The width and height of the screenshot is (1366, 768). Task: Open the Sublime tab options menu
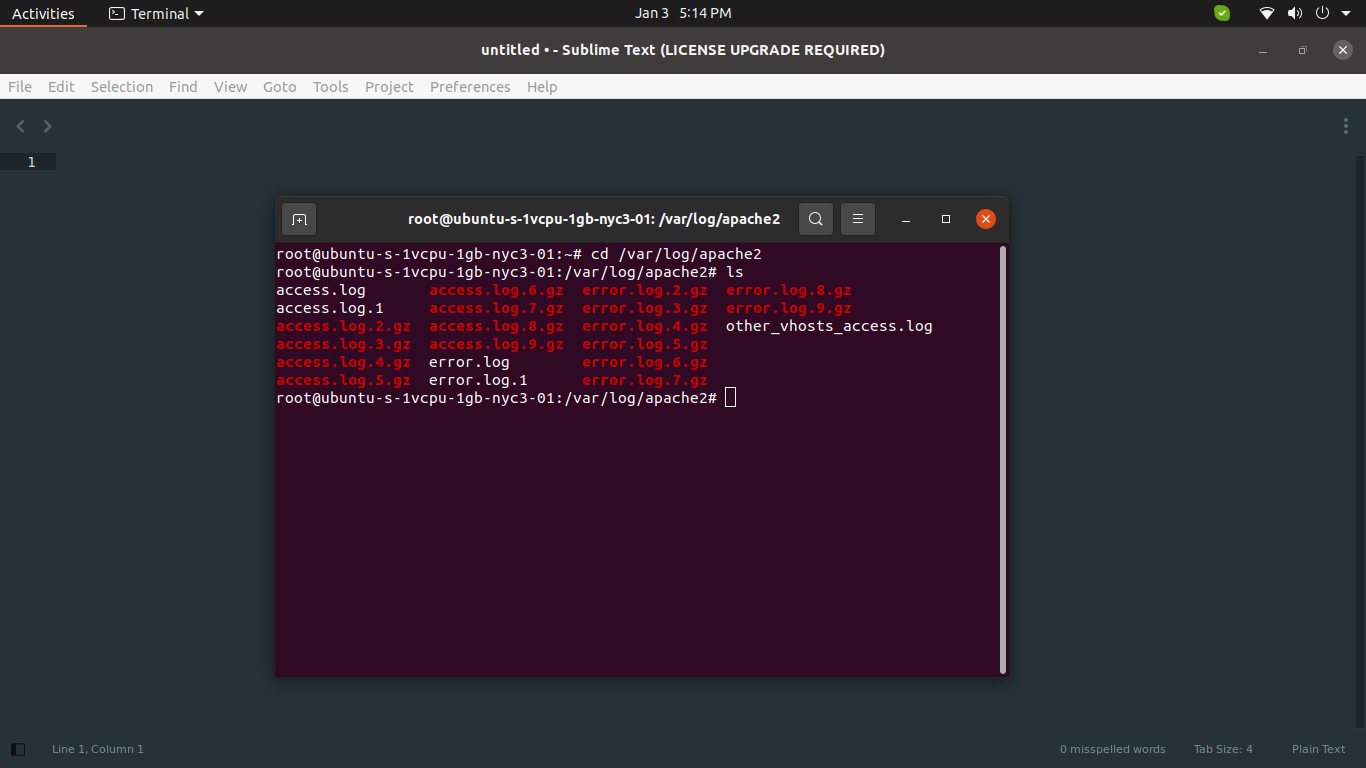pyautogui.click(x=1346, y=126)
